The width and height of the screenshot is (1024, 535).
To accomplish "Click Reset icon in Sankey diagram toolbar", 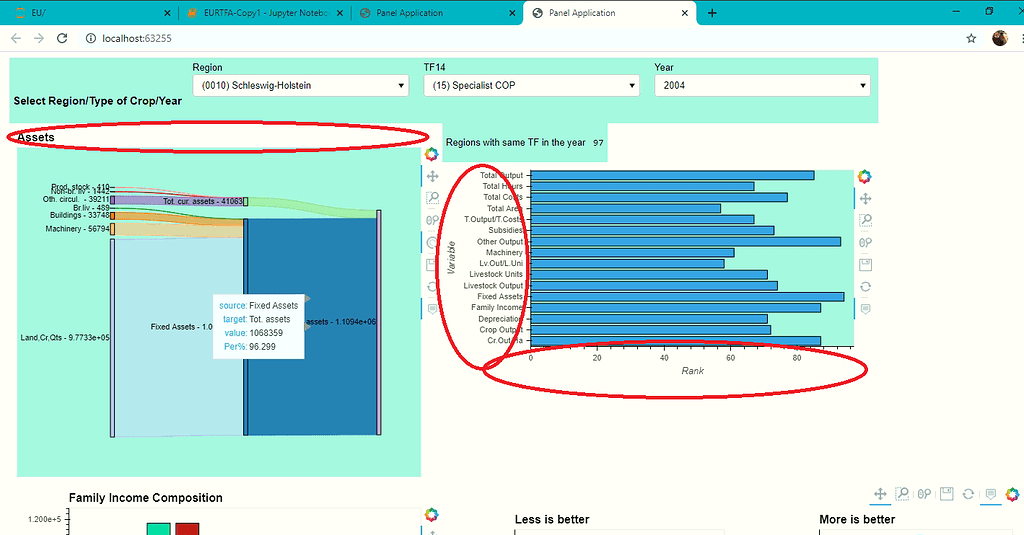I will tap(432, 286).
